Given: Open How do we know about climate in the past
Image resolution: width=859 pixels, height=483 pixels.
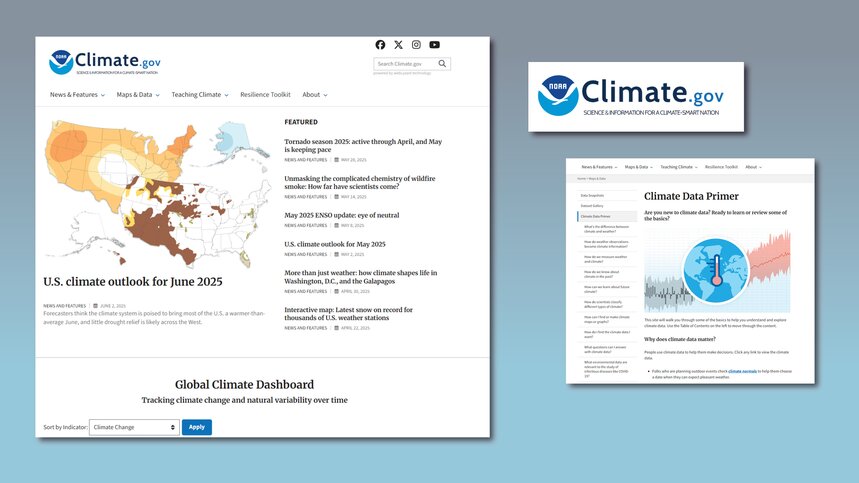Looking at the screenshot, I should pos(602,274).
